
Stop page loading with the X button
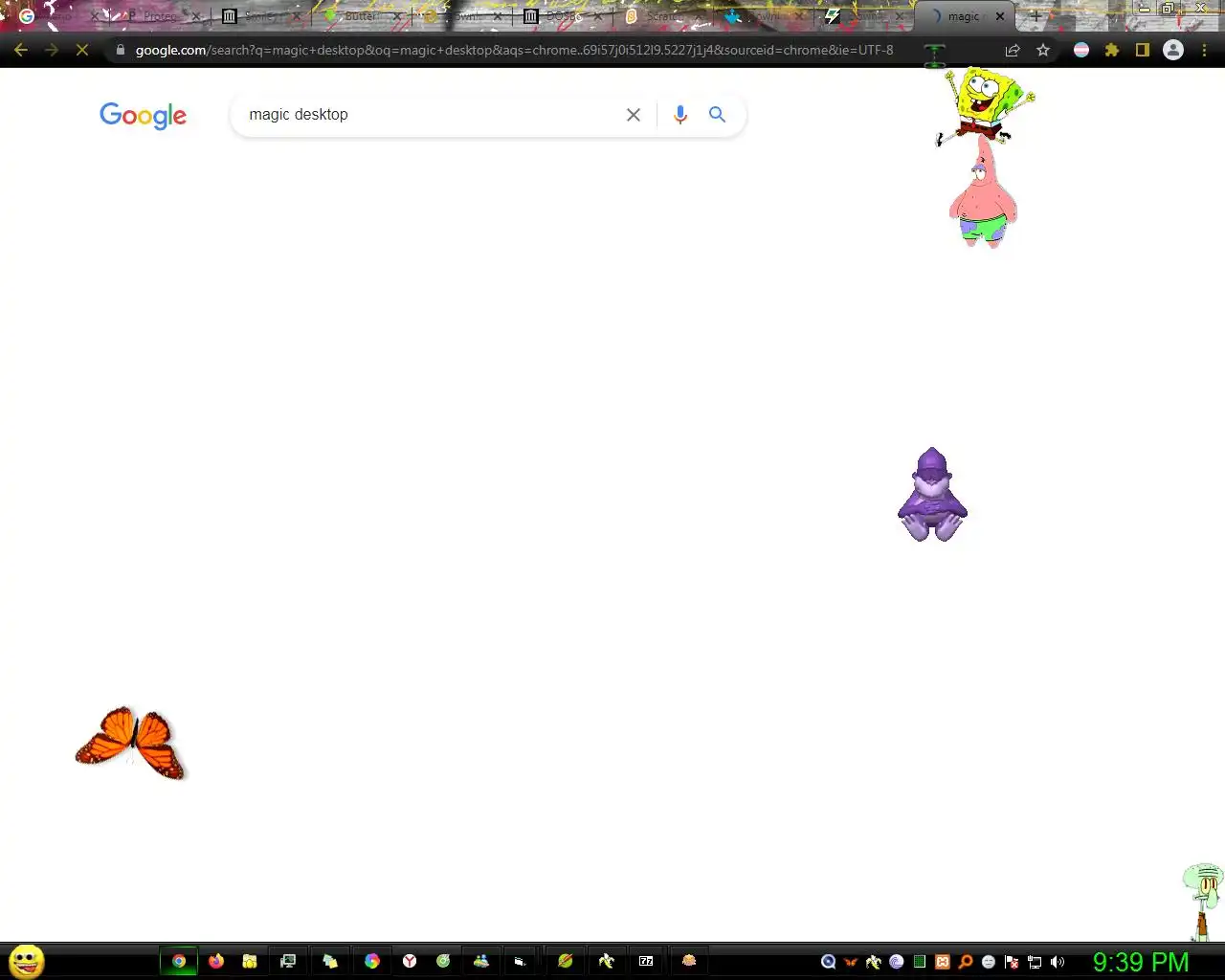[x=82, y=50]
